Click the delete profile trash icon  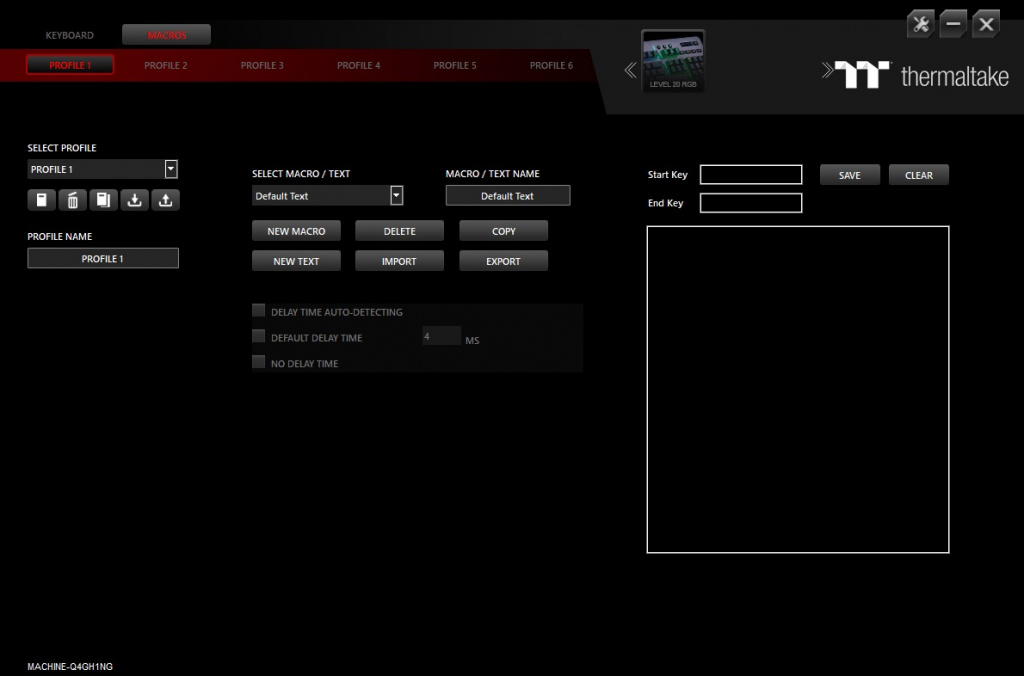[x=72, y=200]
